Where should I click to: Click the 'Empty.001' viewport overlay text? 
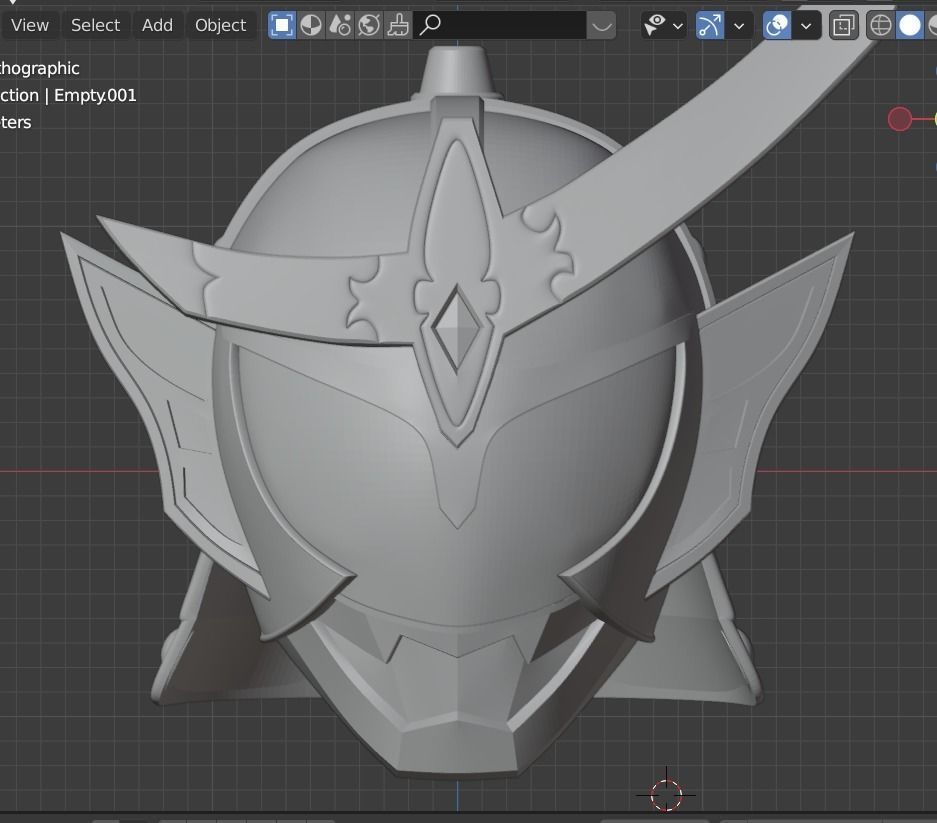[95, 95]
